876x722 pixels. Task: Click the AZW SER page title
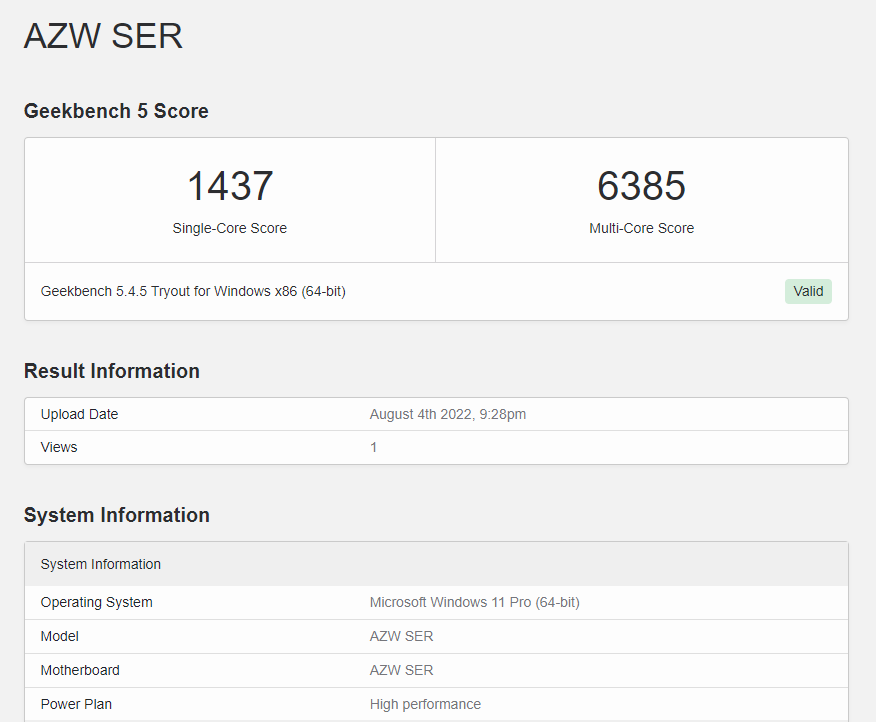click(103, 36)
